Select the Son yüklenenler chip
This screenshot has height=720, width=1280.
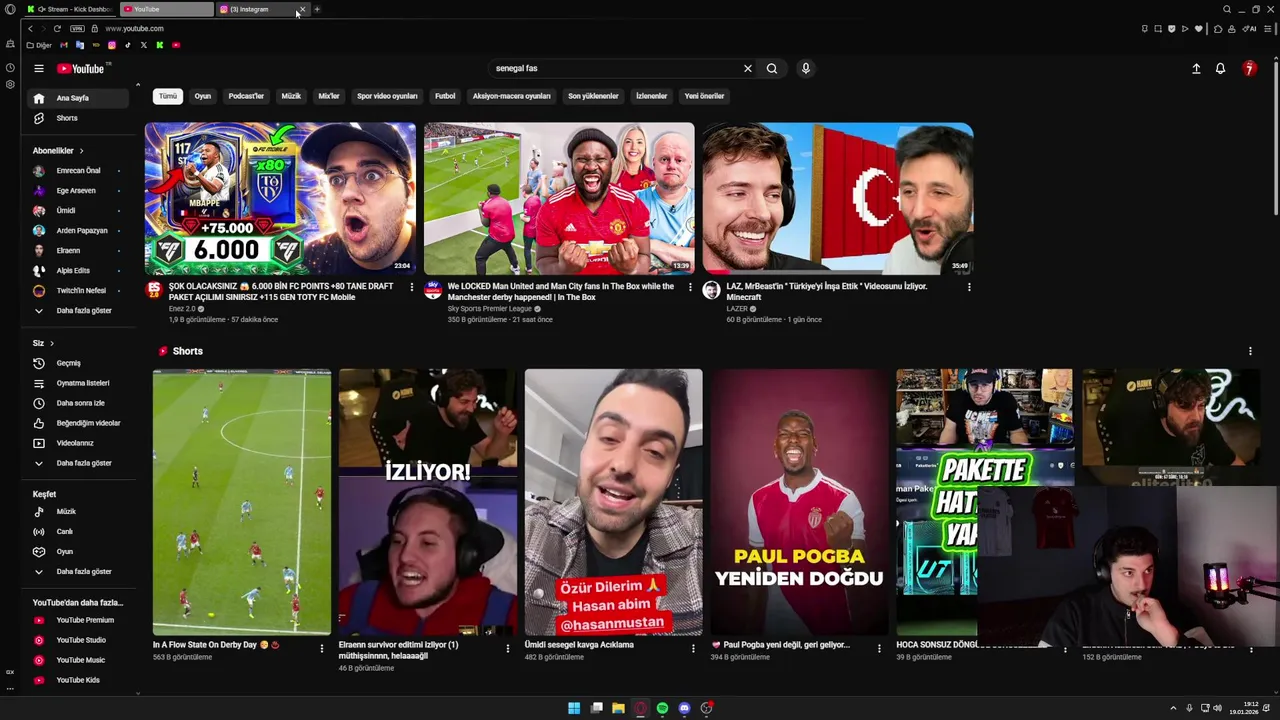click(593, 96)
